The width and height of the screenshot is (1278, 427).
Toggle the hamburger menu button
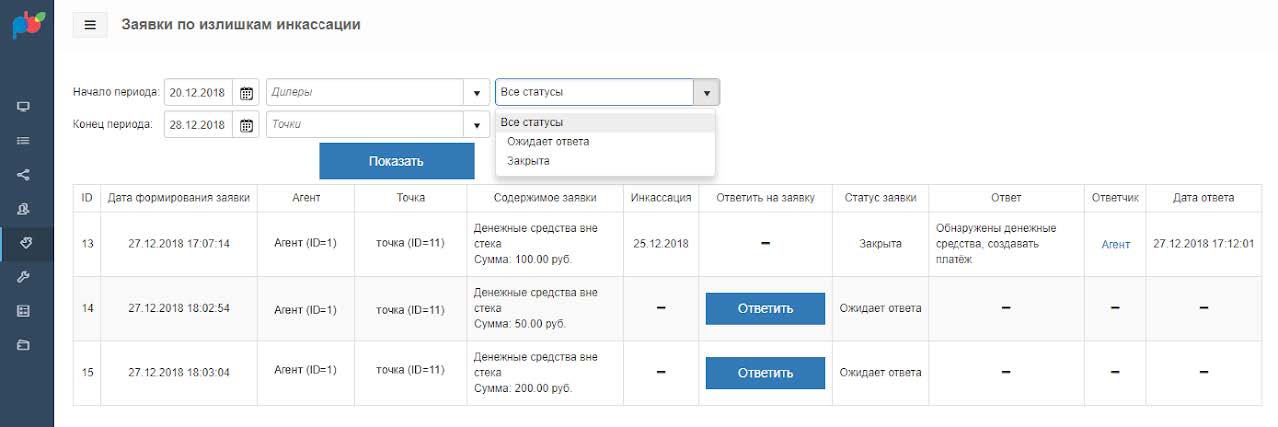pos(90,25)
